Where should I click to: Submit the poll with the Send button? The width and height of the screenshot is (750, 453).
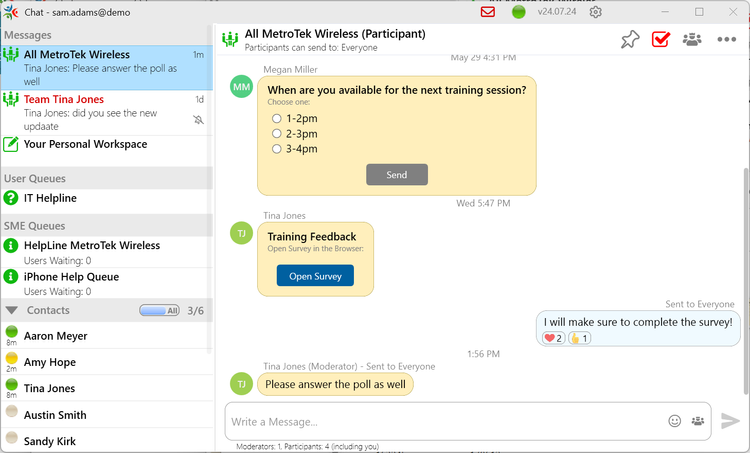tap(397, 175)
